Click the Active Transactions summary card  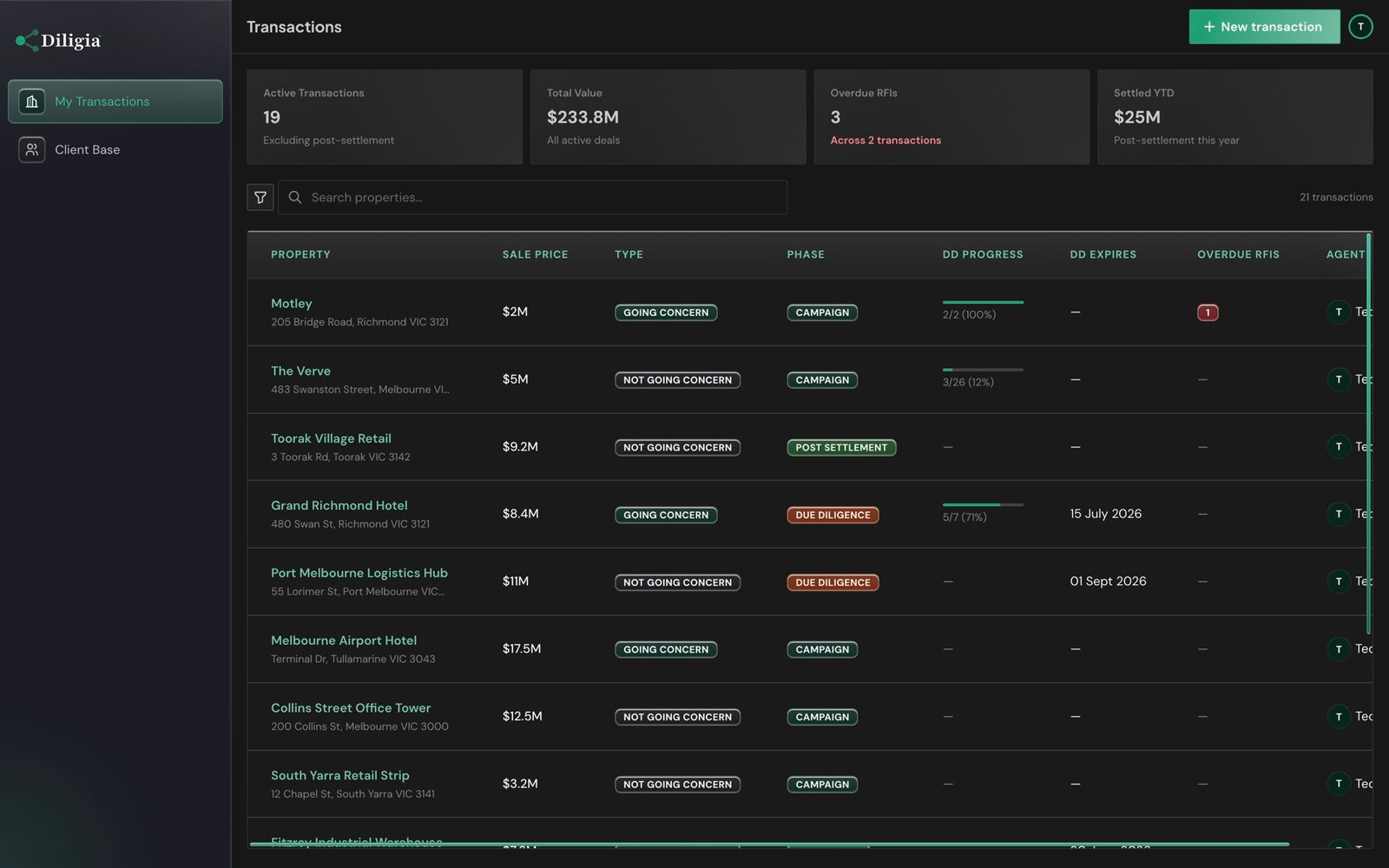click(x=385, y=117)
